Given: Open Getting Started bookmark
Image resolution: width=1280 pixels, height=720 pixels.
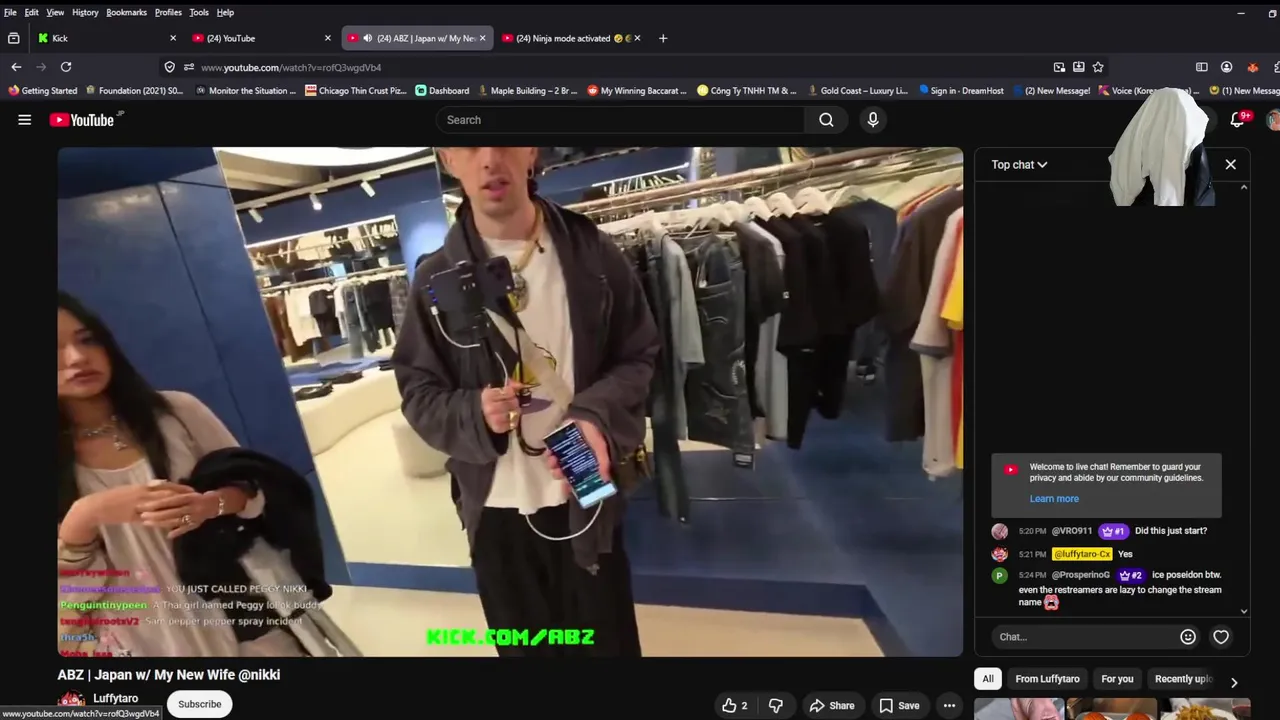Looking at the screenshot, I should click(x=42, y=91).
